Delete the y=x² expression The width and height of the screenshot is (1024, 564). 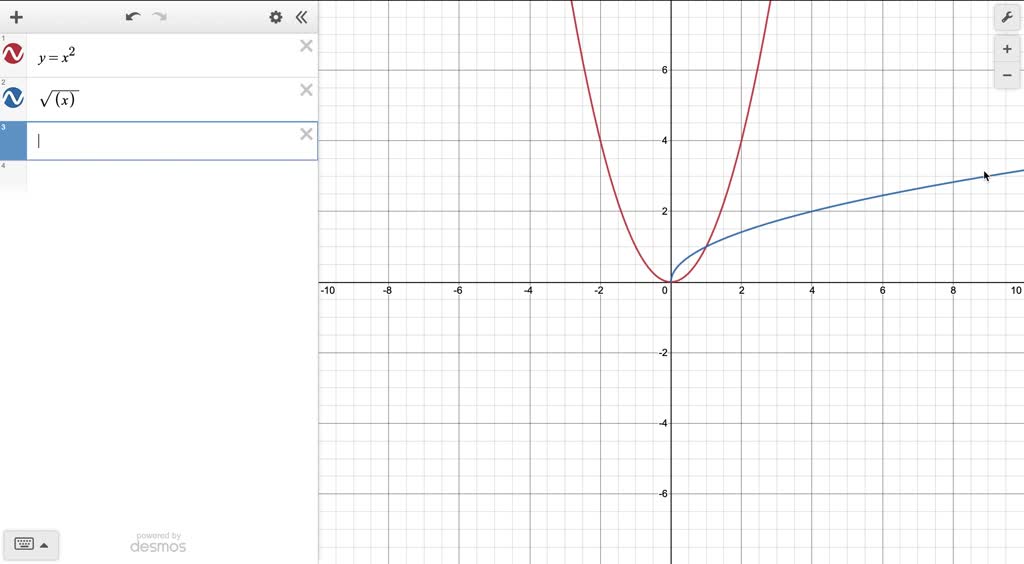tap(306, 46)
